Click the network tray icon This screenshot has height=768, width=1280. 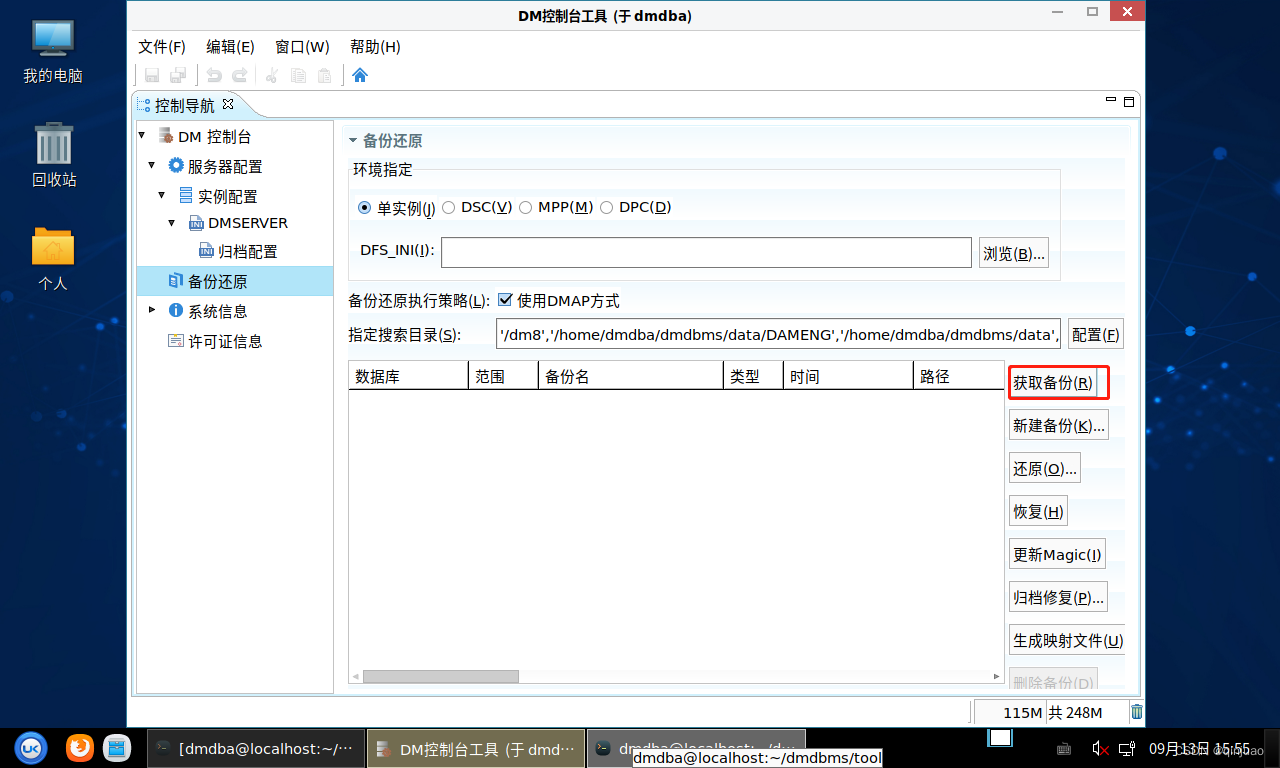1126,748
